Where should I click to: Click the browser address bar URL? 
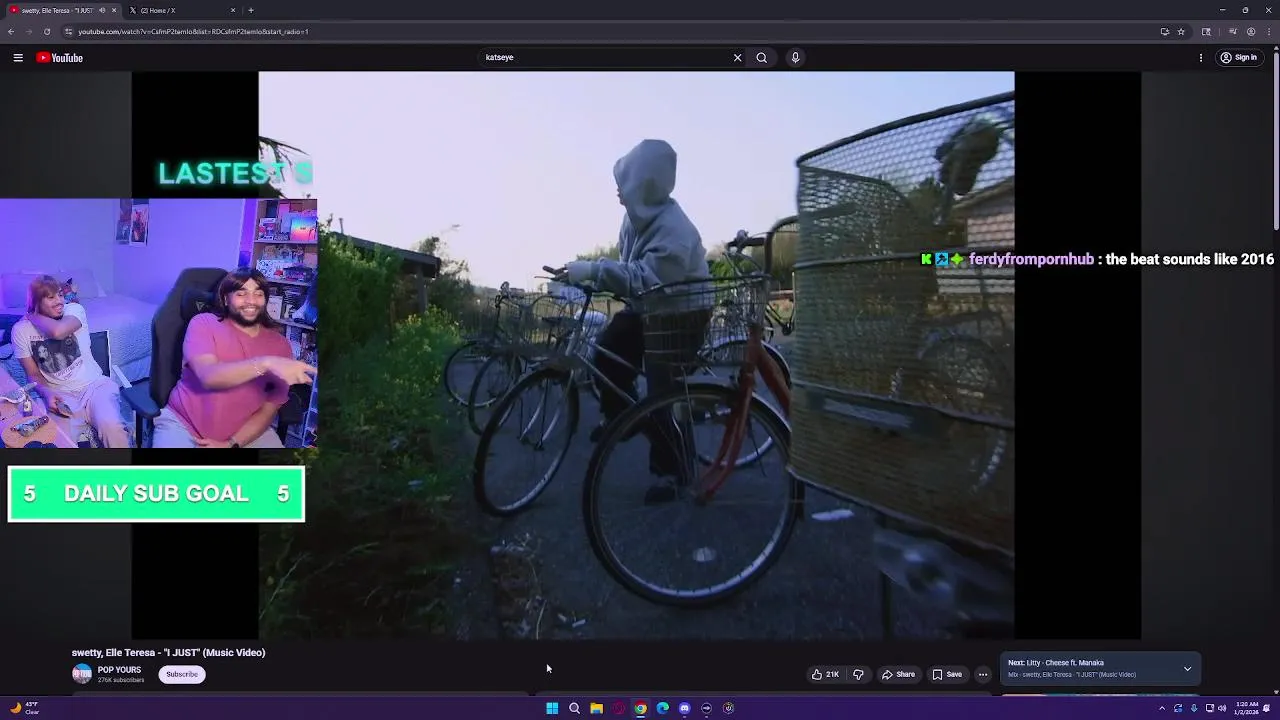click(x=193, y=32)
